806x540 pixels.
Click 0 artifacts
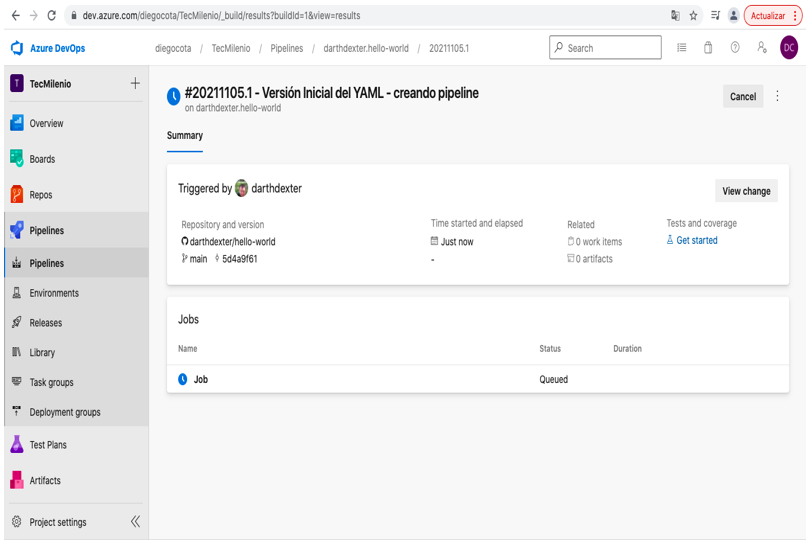[x=594, y=259]
